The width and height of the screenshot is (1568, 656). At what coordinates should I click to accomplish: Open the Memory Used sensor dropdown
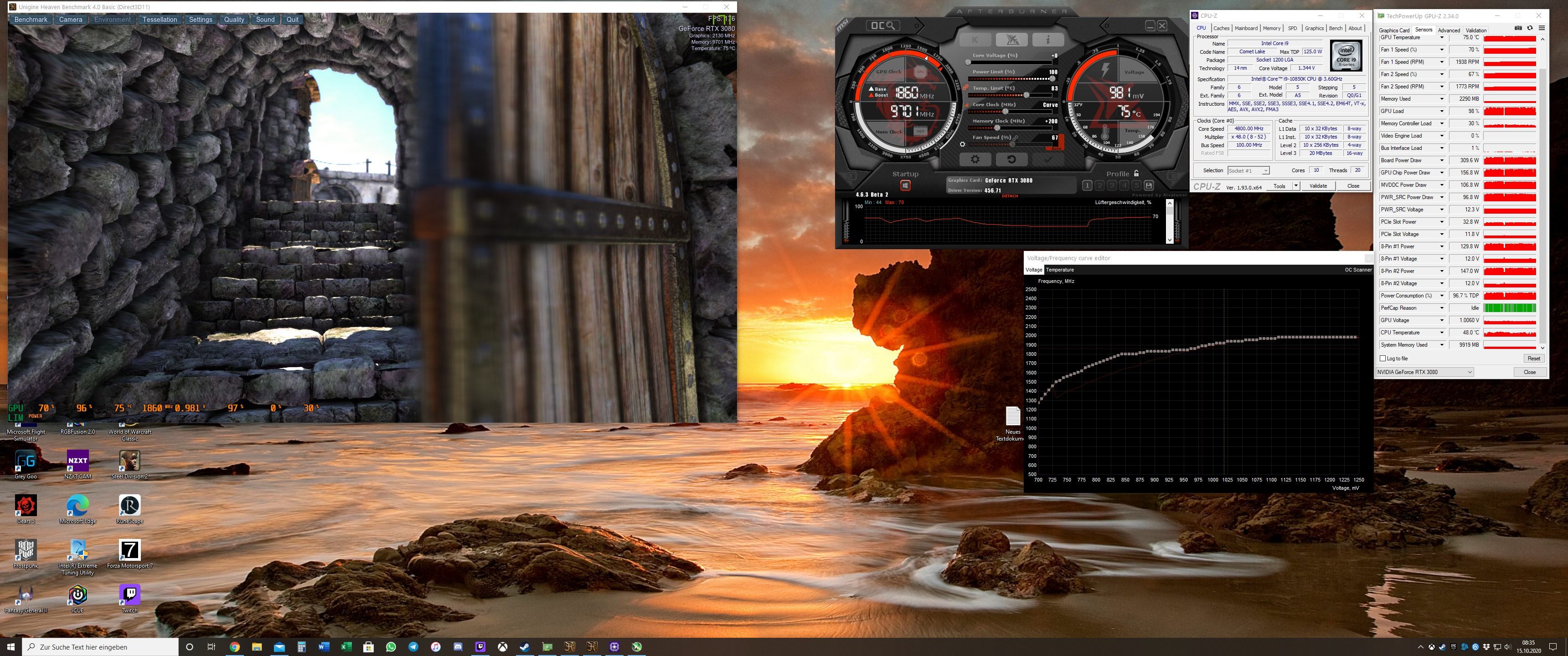[x=1441, y=98]
